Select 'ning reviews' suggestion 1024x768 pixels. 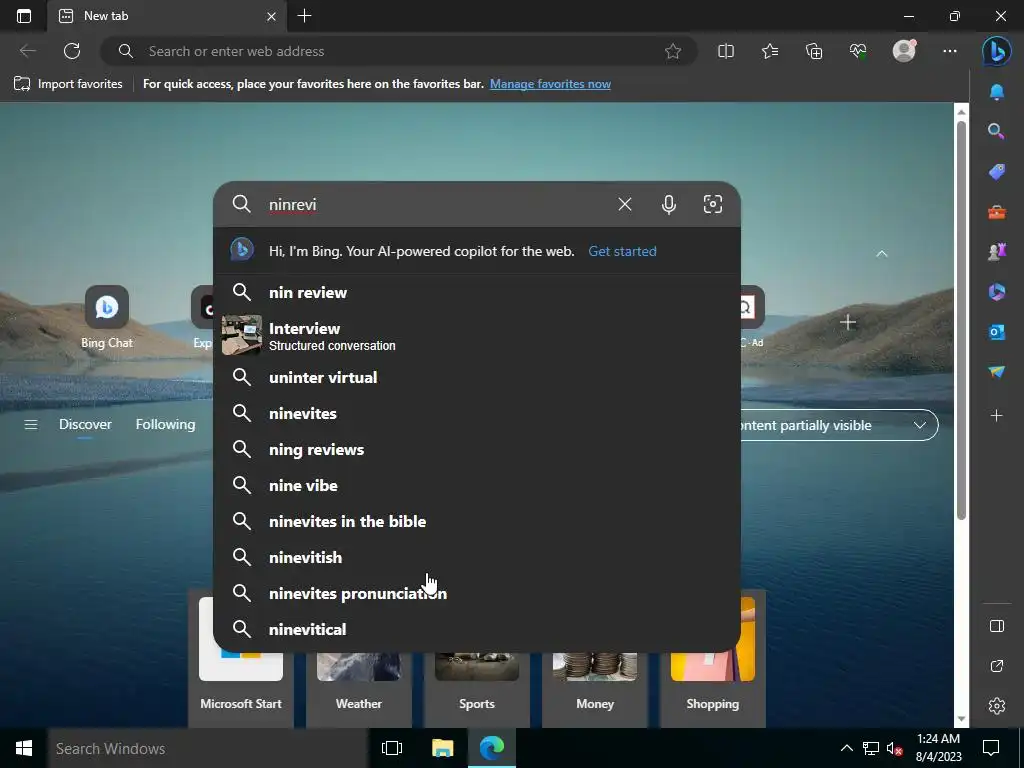click(477, 449)
